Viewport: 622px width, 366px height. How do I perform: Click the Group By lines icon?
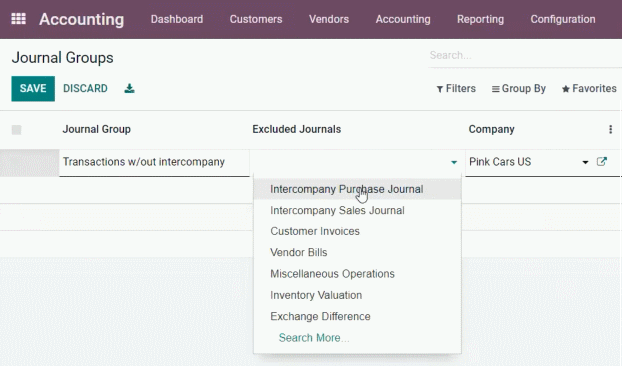click(x=495, y=89)
